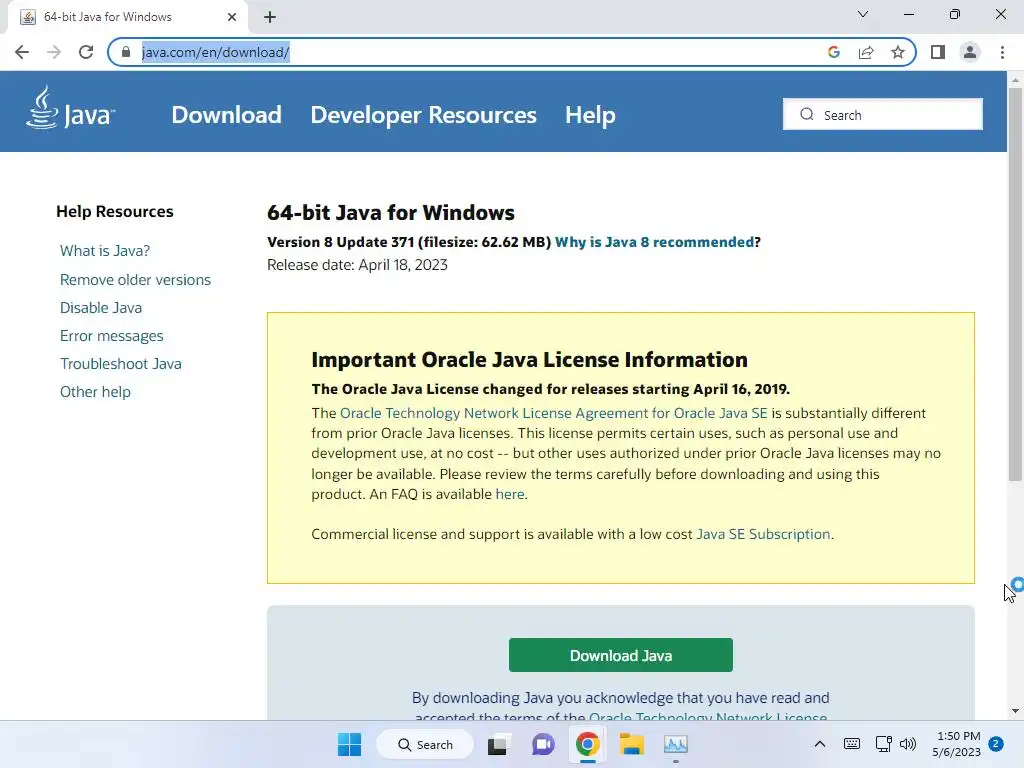Open taskbar Search box
Viewport: 1024px width, 768px height.
[x=425, y=744]
